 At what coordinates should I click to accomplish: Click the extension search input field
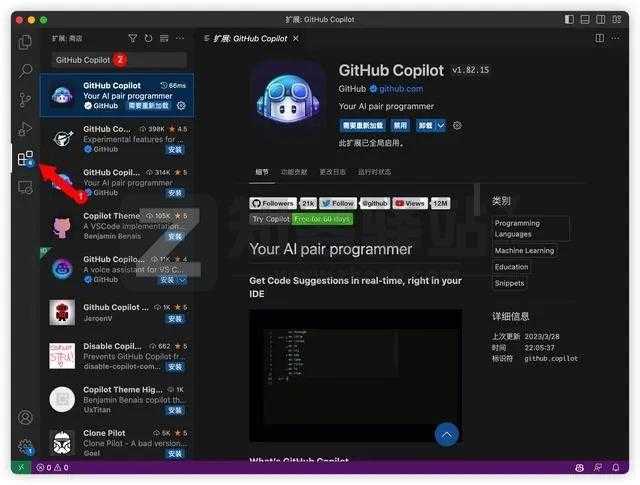point(118,60)
